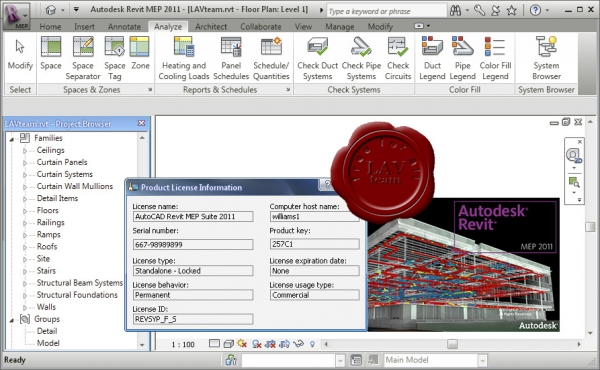Add a Color Fill Legend
Screen dimensions: 600x370
pyautogui.click(x=495, y=57)
